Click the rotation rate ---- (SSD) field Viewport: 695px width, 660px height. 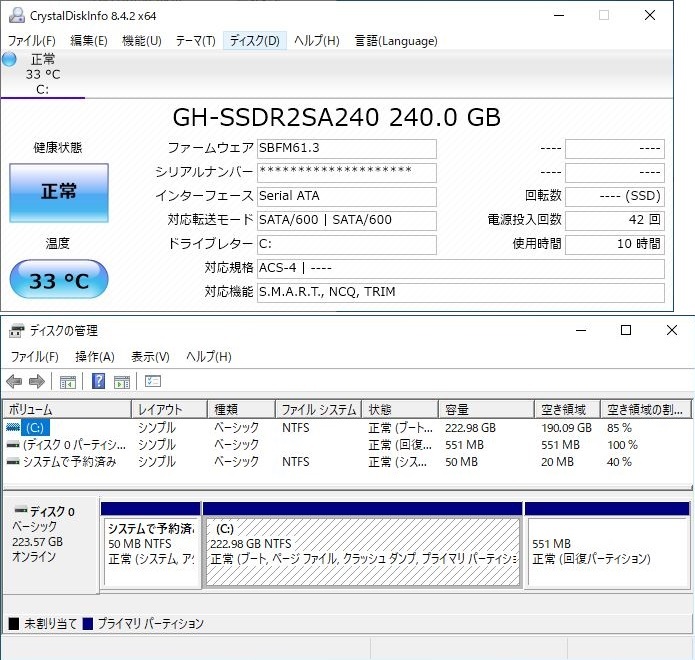tap(615, 196)
